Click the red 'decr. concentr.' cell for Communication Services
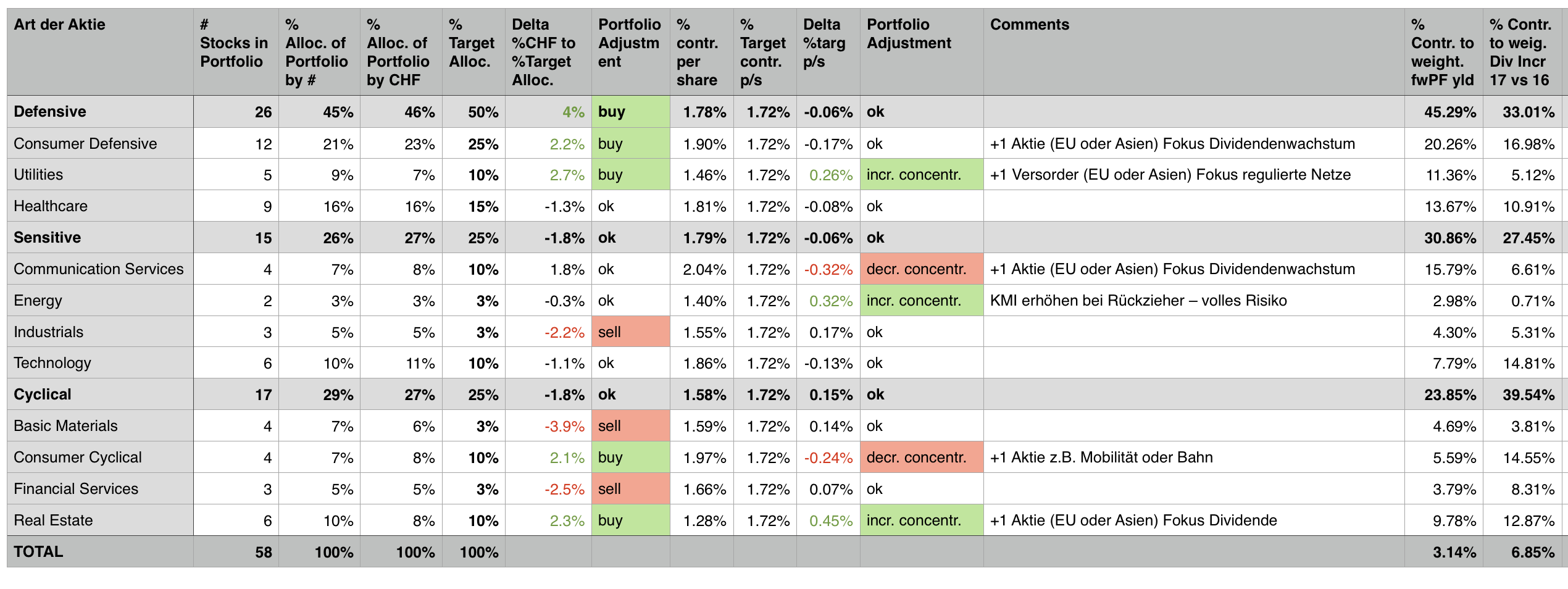This screenshot has width=1568, height=589. [920, 269]
